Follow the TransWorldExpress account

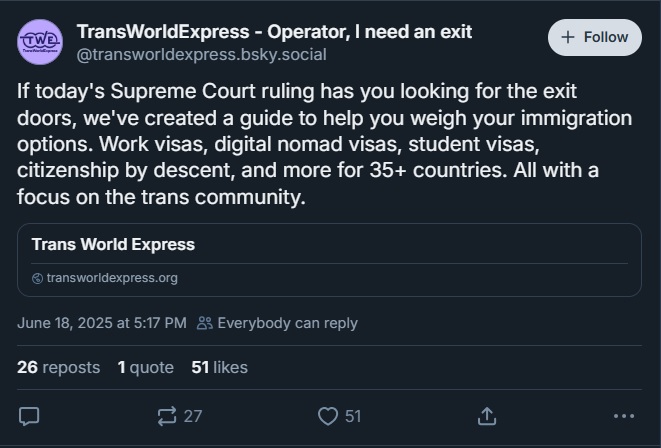coord(594,37)
